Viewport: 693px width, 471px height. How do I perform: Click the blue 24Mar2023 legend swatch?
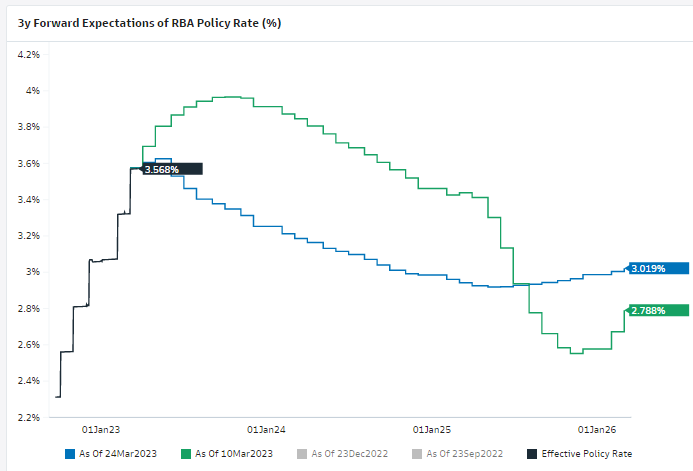coord(71,453)
